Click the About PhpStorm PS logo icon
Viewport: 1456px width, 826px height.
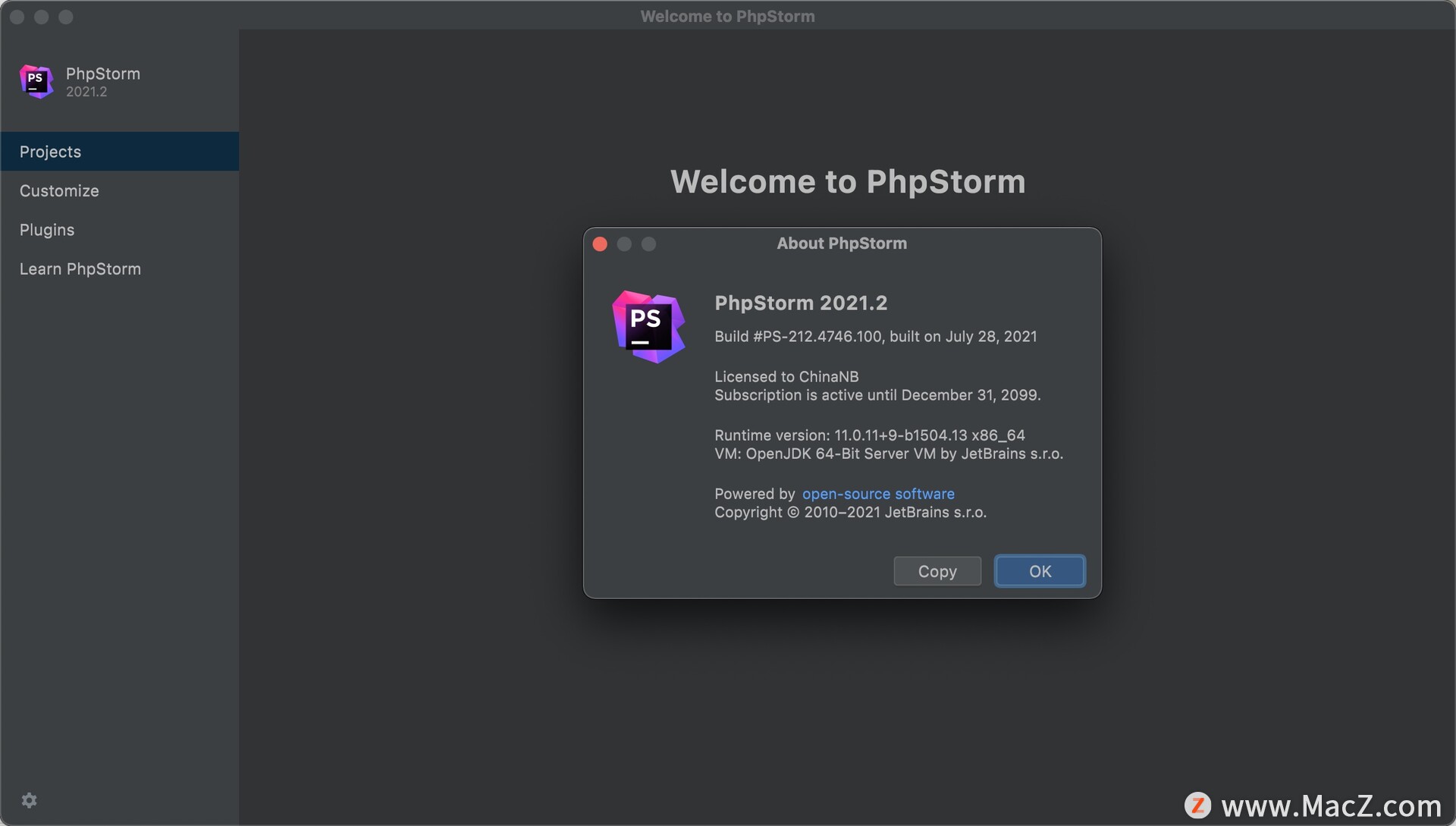[x=647, y=324]
